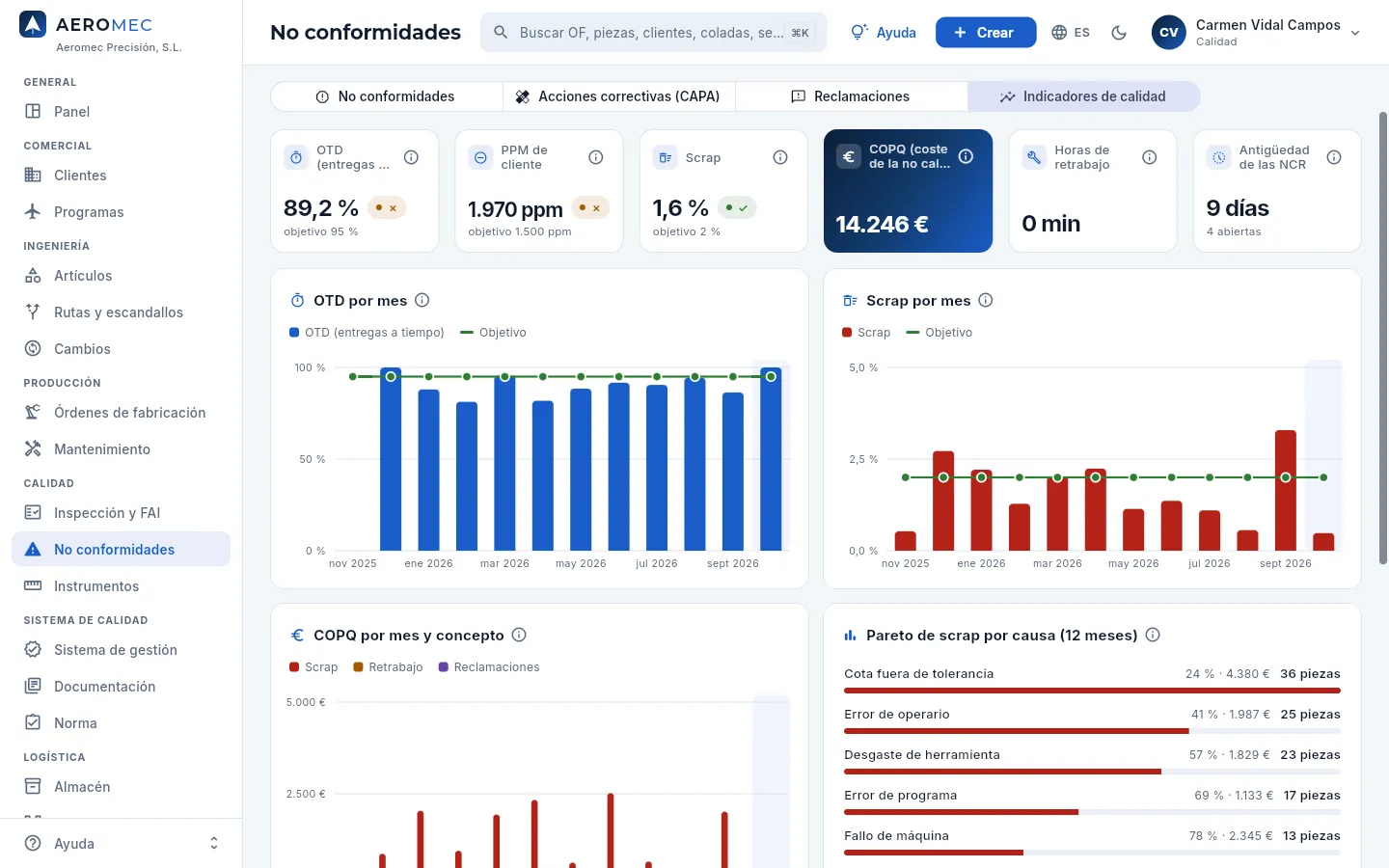Image resolution: width=1389 pixels, height=868 pixels.
Task: Open Ayuda link in top bar
Action: 884,33
